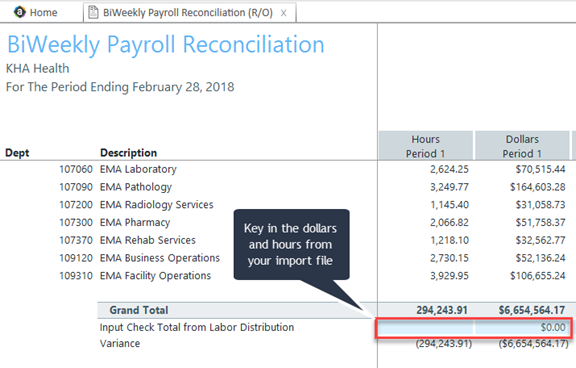Select the BiWeekly Payroll Reconciliation (R/O) tab

[x=190, y=12]
